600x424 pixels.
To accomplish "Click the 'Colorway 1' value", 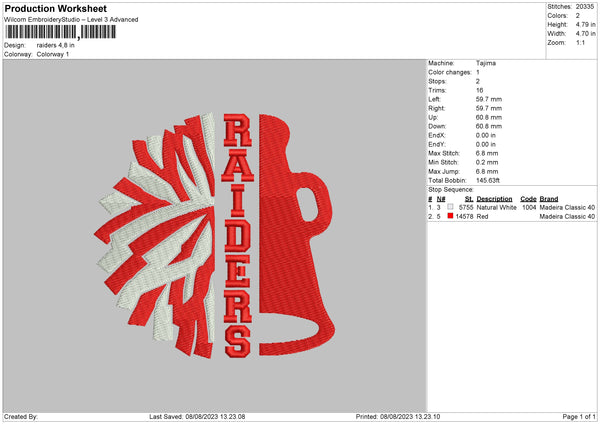I will (53, 54).
